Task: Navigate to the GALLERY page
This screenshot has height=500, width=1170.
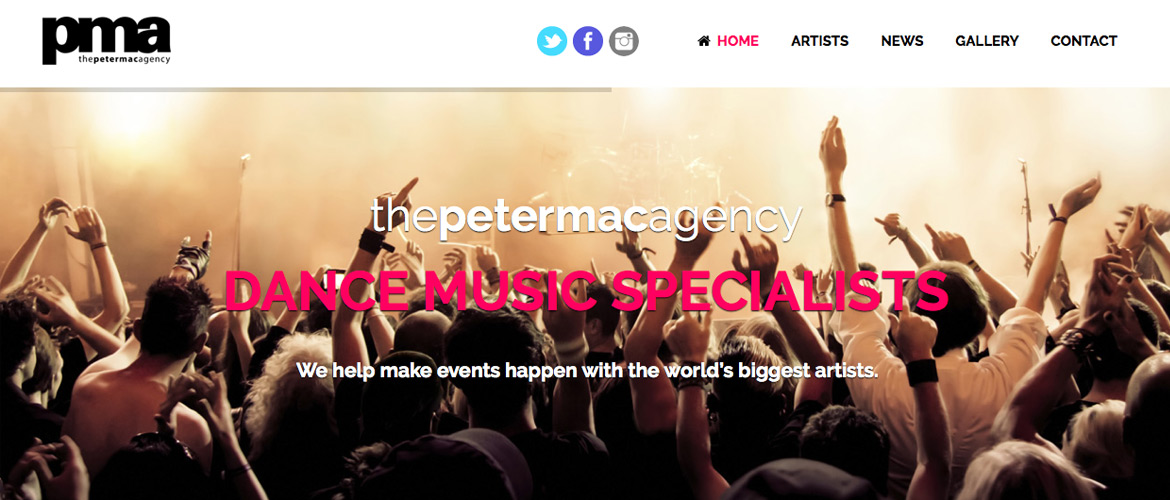Action: pyautogui.click(x=986, y=41)
